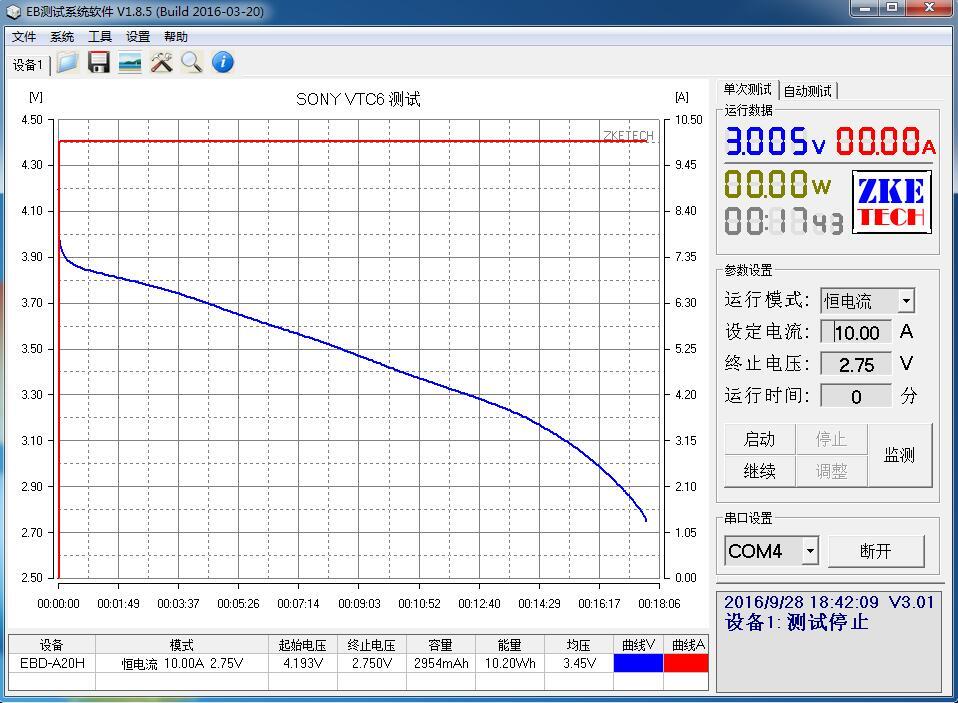
Task: Click the 模式 column header
Action: tap(181, 645)
